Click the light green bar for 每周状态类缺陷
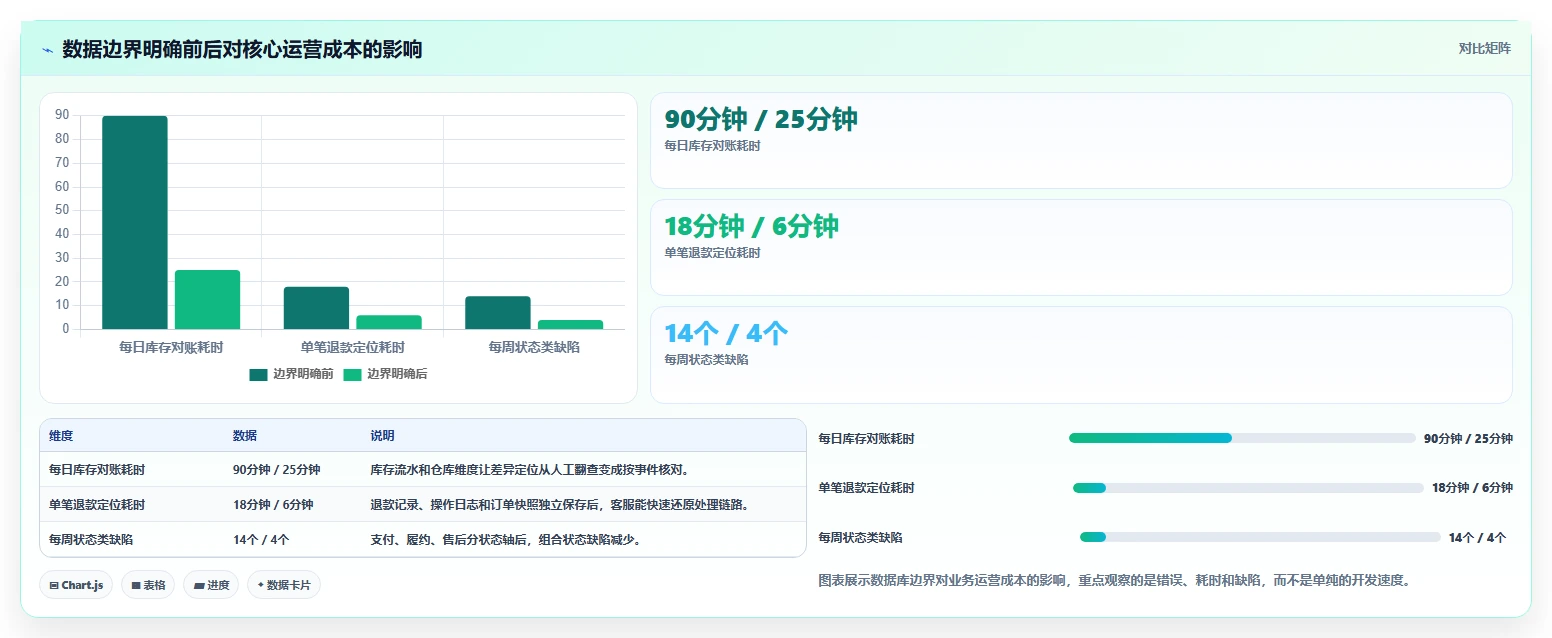Screen dimensions: 1552x638 tap(570, 324)
